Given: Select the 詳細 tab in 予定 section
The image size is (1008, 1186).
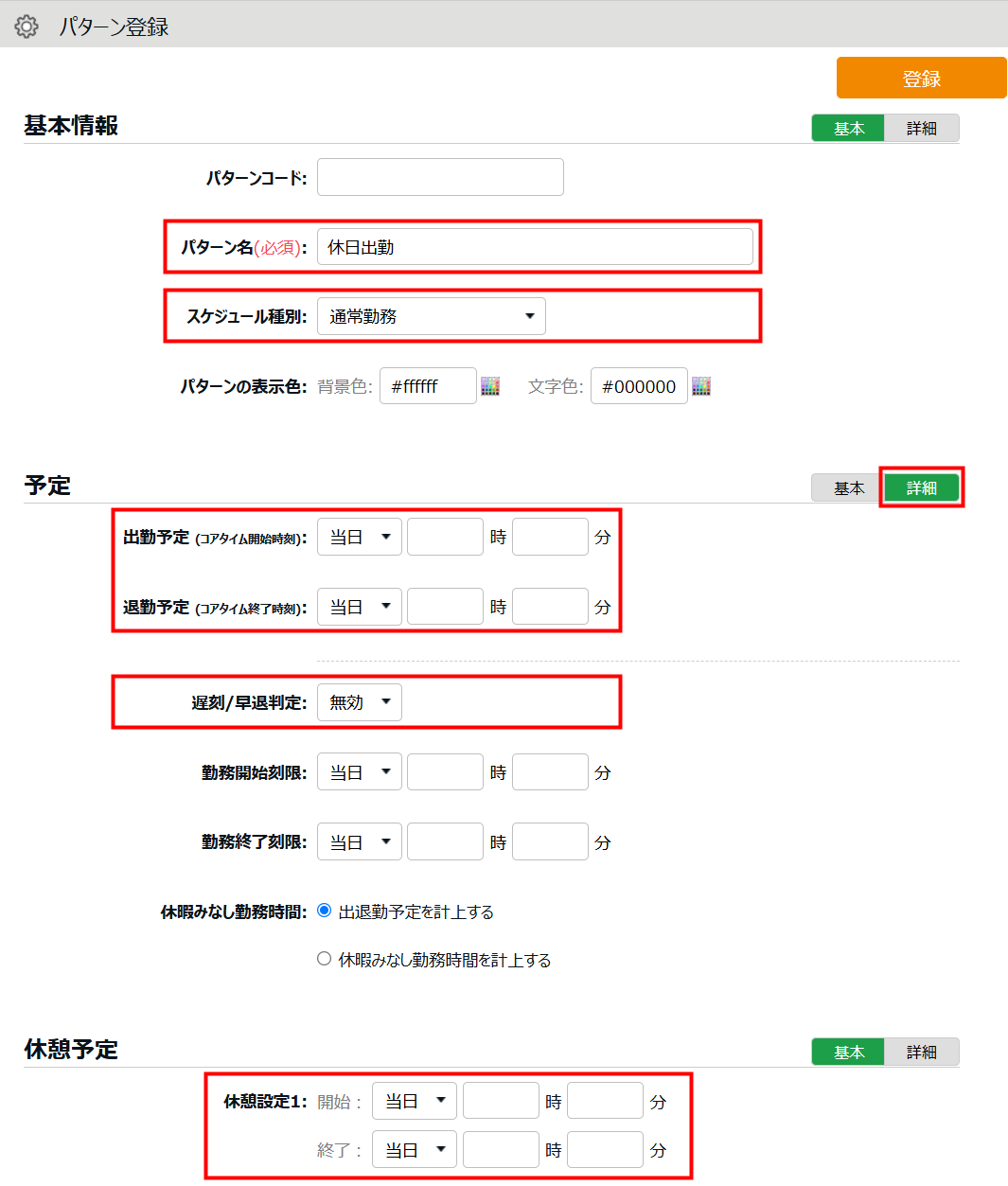Looking at the screenshot, I should point(921,488).
